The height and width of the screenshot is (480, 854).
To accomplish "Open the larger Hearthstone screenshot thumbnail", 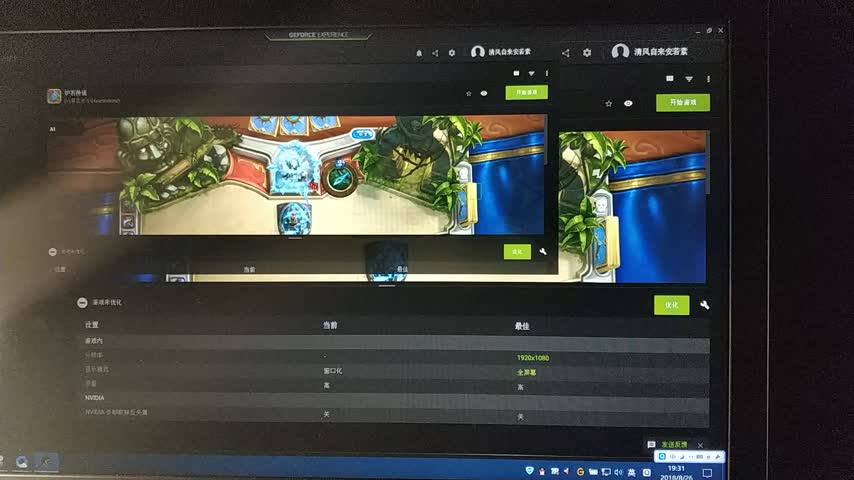I will 632,206.
